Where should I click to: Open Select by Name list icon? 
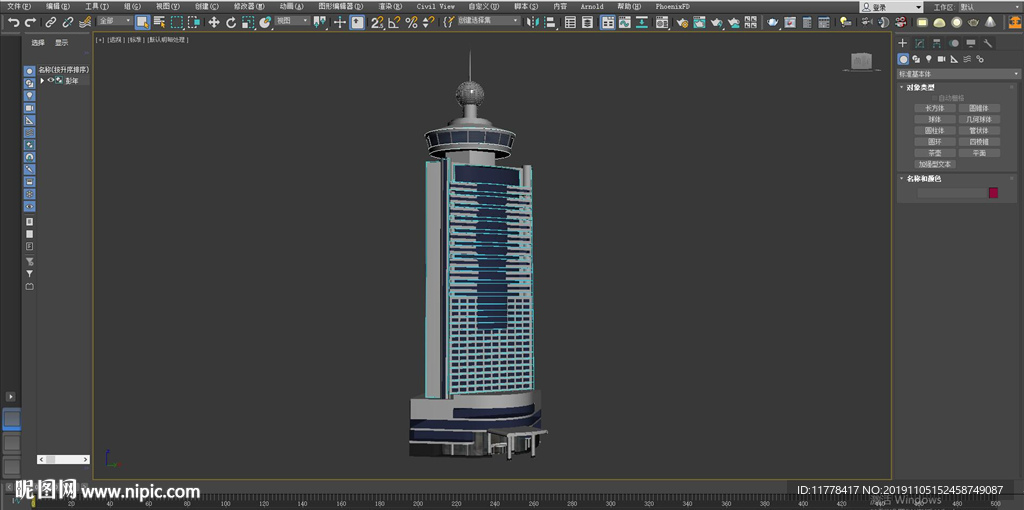coord(159,22)
